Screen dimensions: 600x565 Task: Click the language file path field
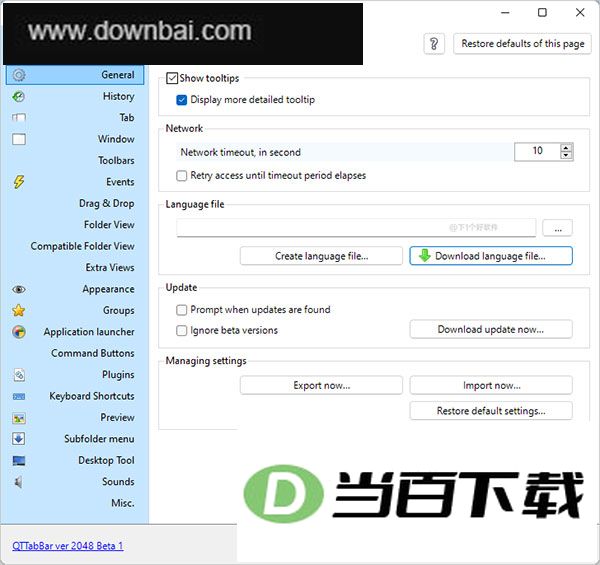click(356, 228)
